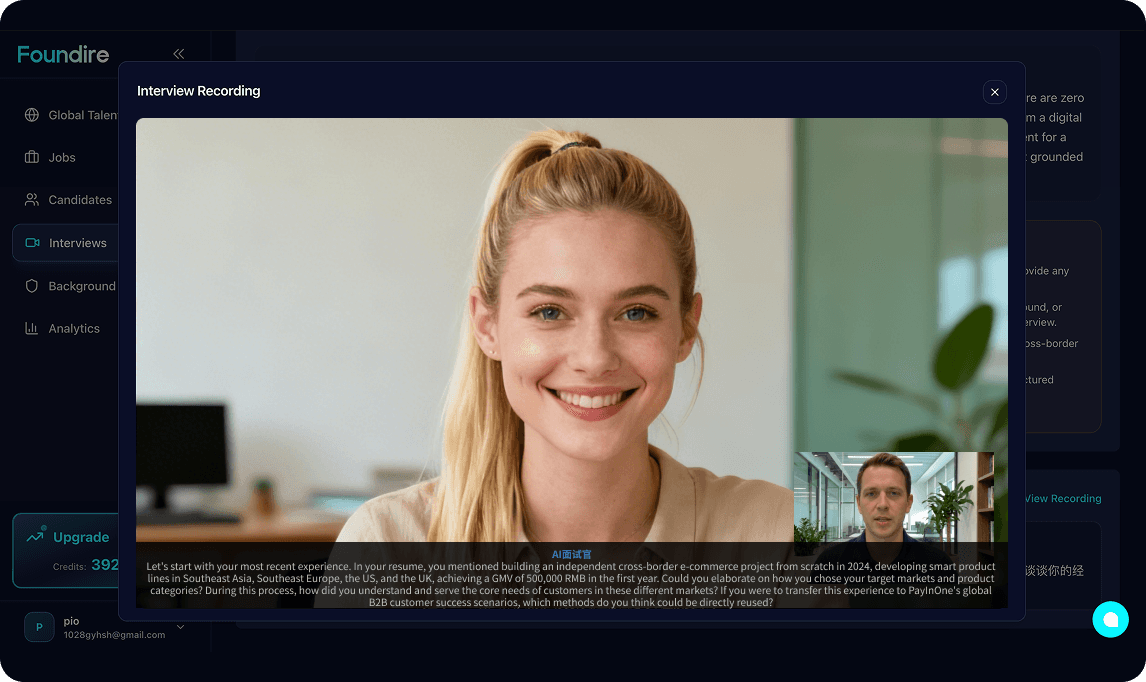
Task: Open the Candidates section
Action: (x=80, y=199)
